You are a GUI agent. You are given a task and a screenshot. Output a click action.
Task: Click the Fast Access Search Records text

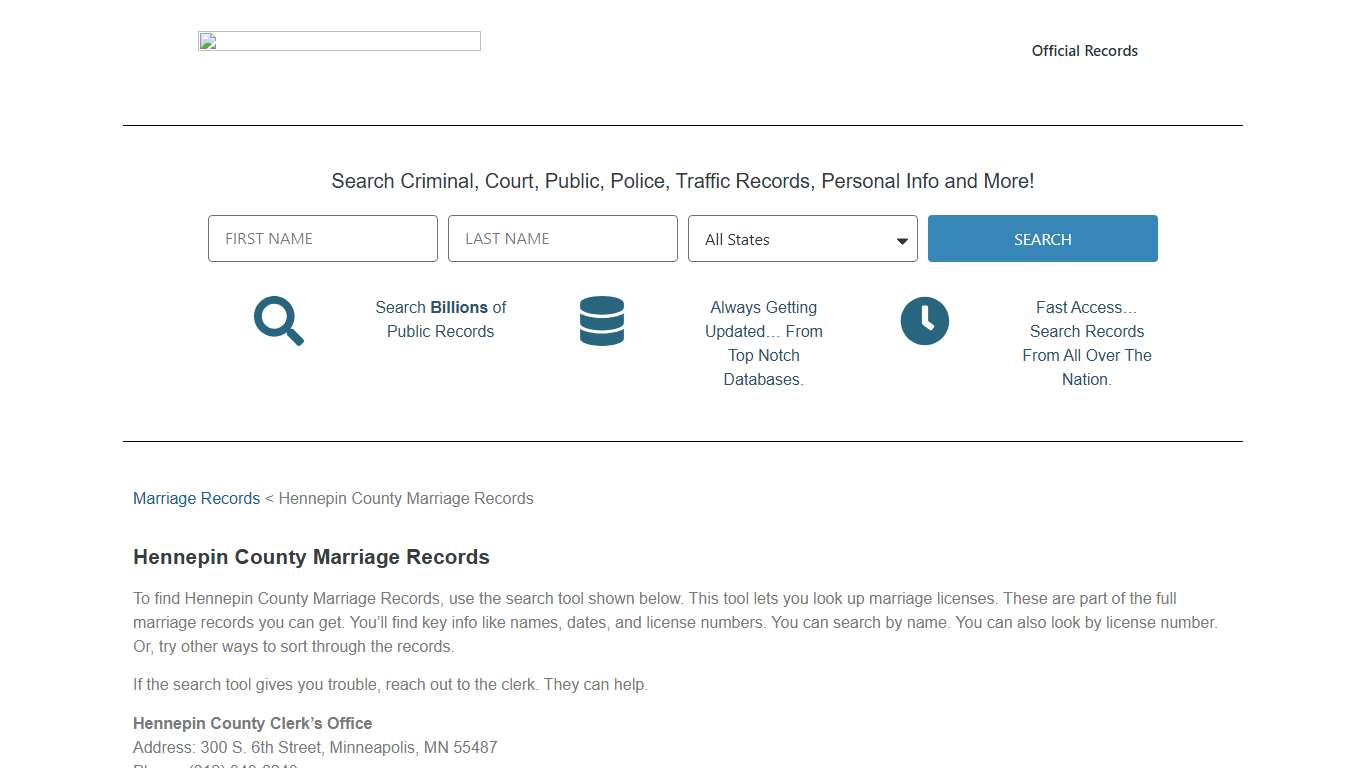pos(1087,343)
